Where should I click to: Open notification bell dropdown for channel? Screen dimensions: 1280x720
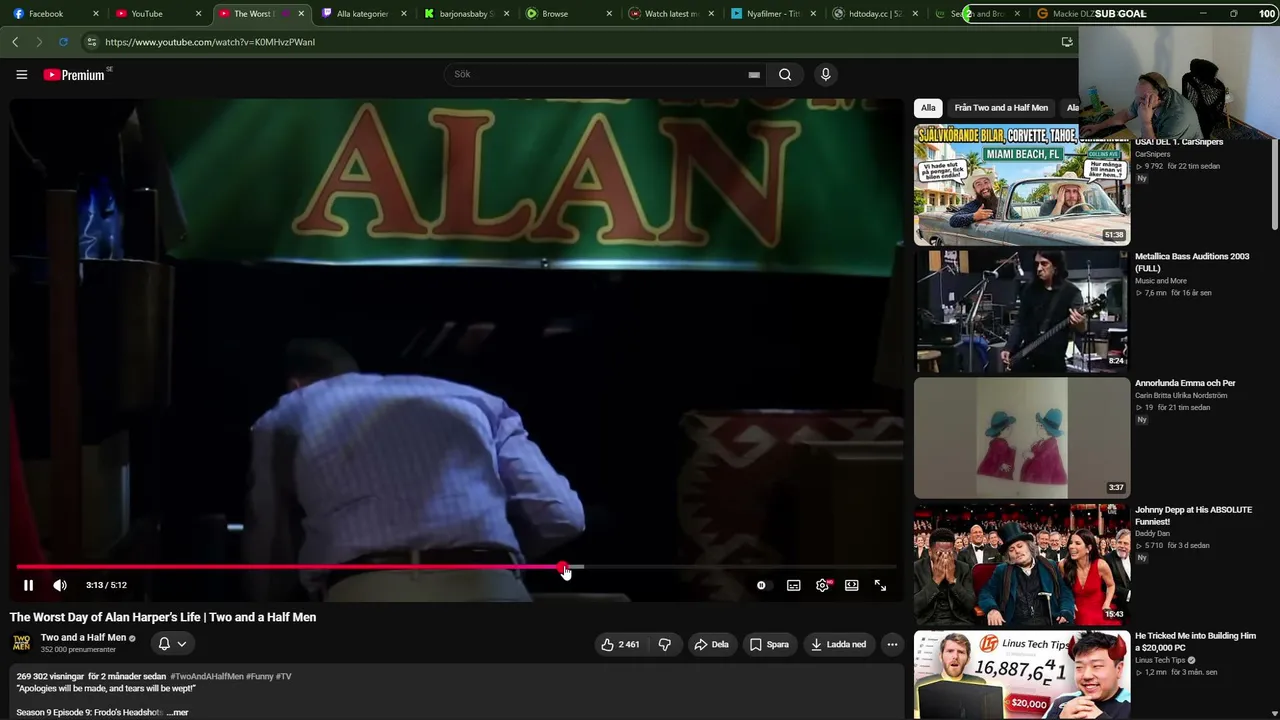(x=172, y=643)
